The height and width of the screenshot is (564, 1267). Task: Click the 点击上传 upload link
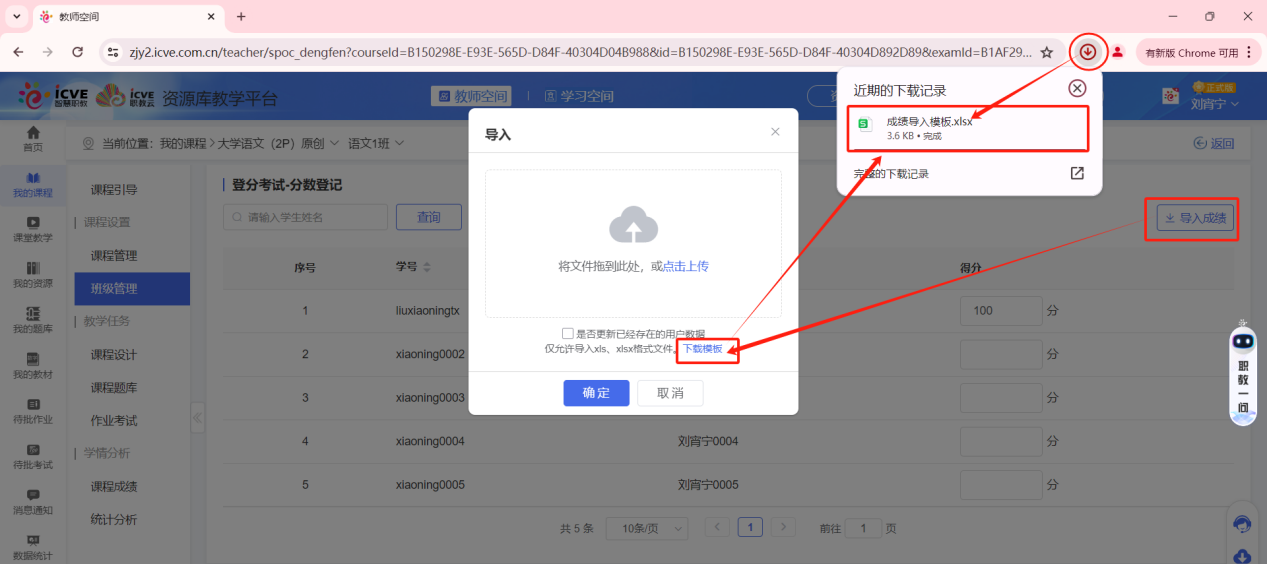(x=686, y=266)
